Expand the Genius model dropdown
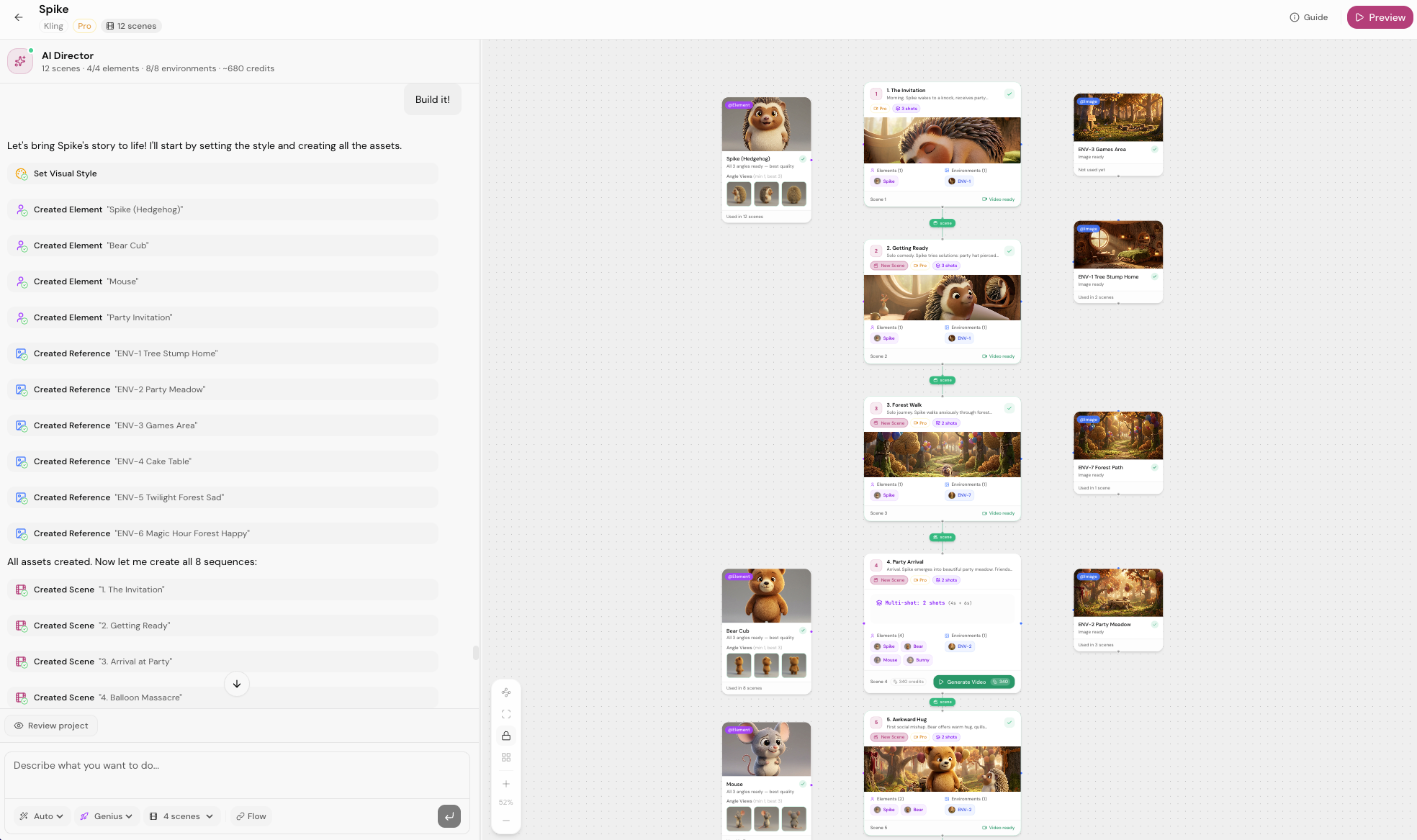Viewport: 1417px width, 840px height. point(107,816)
